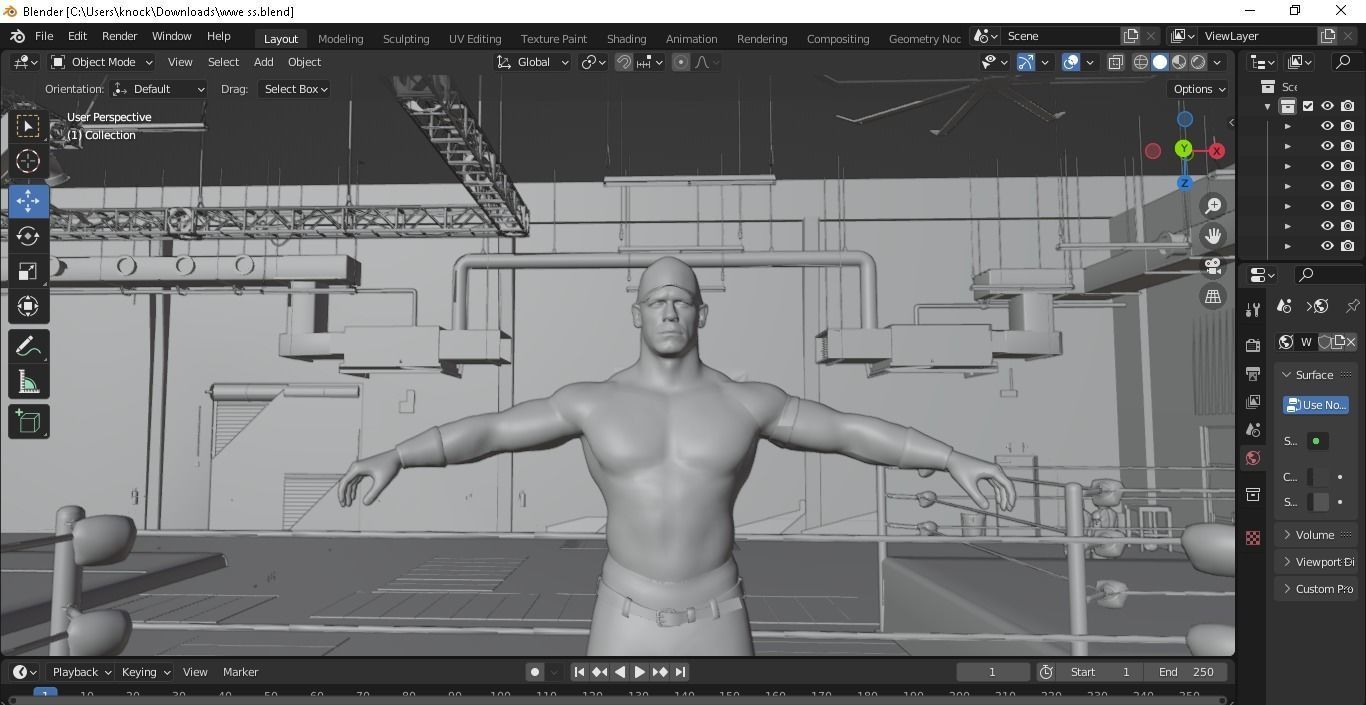Switch orthographic/perspective with the grid icon

pos(1213,296)
